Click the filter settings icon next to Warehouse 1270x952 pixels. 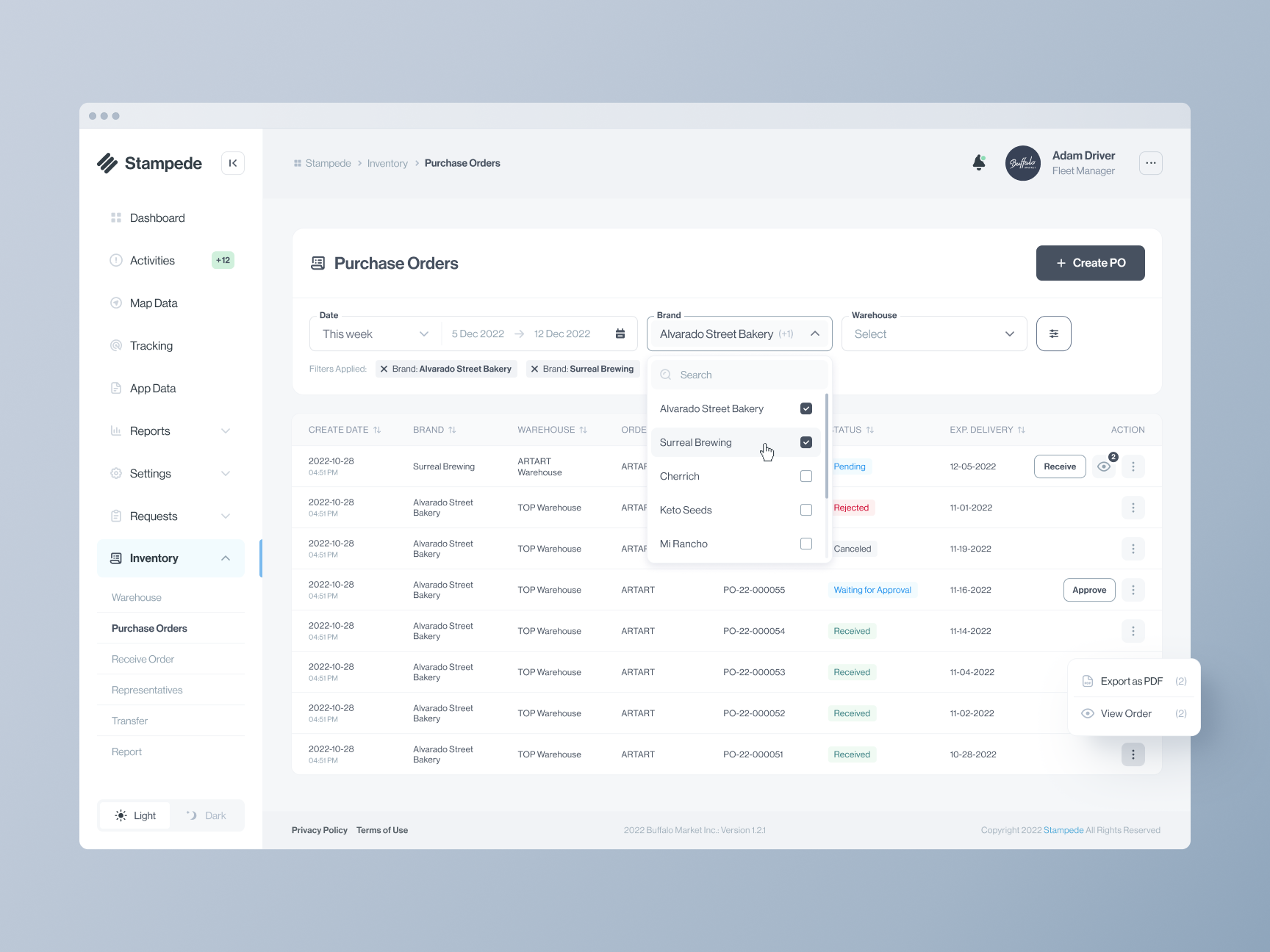[1053, 333]
